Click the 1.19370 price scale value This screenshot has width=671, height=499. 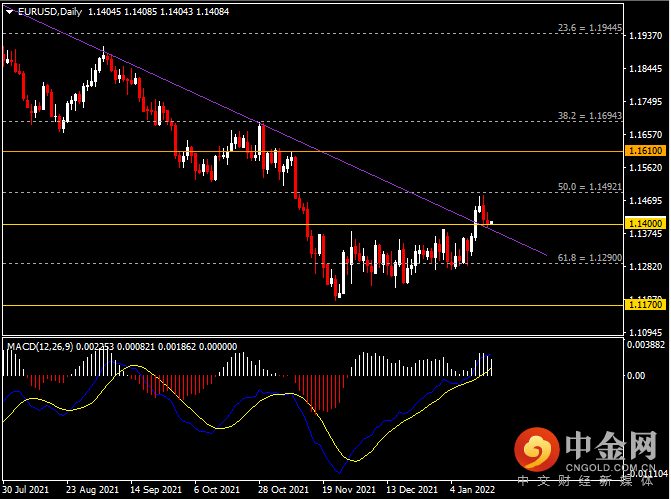pos(645,36)
